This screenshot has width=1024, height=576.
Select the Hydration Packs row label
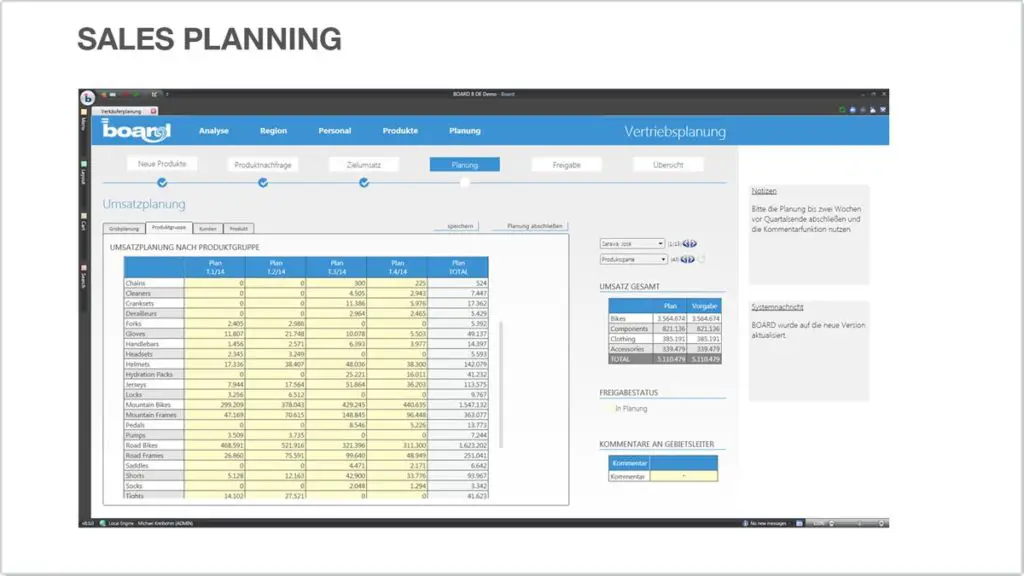point(154,374)
